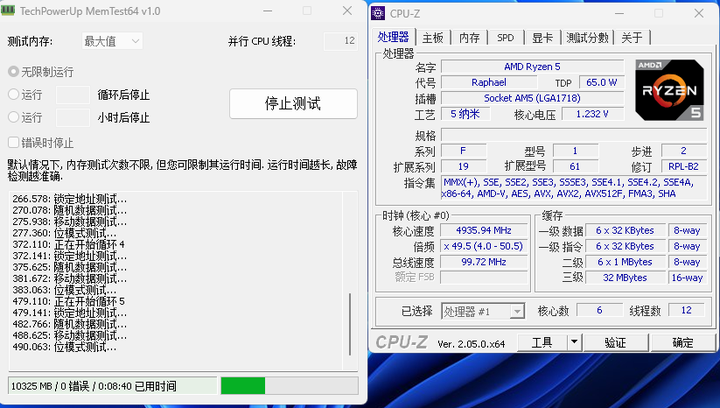The image size is (720, 408).
Task: Click the CPU-Z title bar app icon
Action: pyautogui.click(x=378, y=13)
